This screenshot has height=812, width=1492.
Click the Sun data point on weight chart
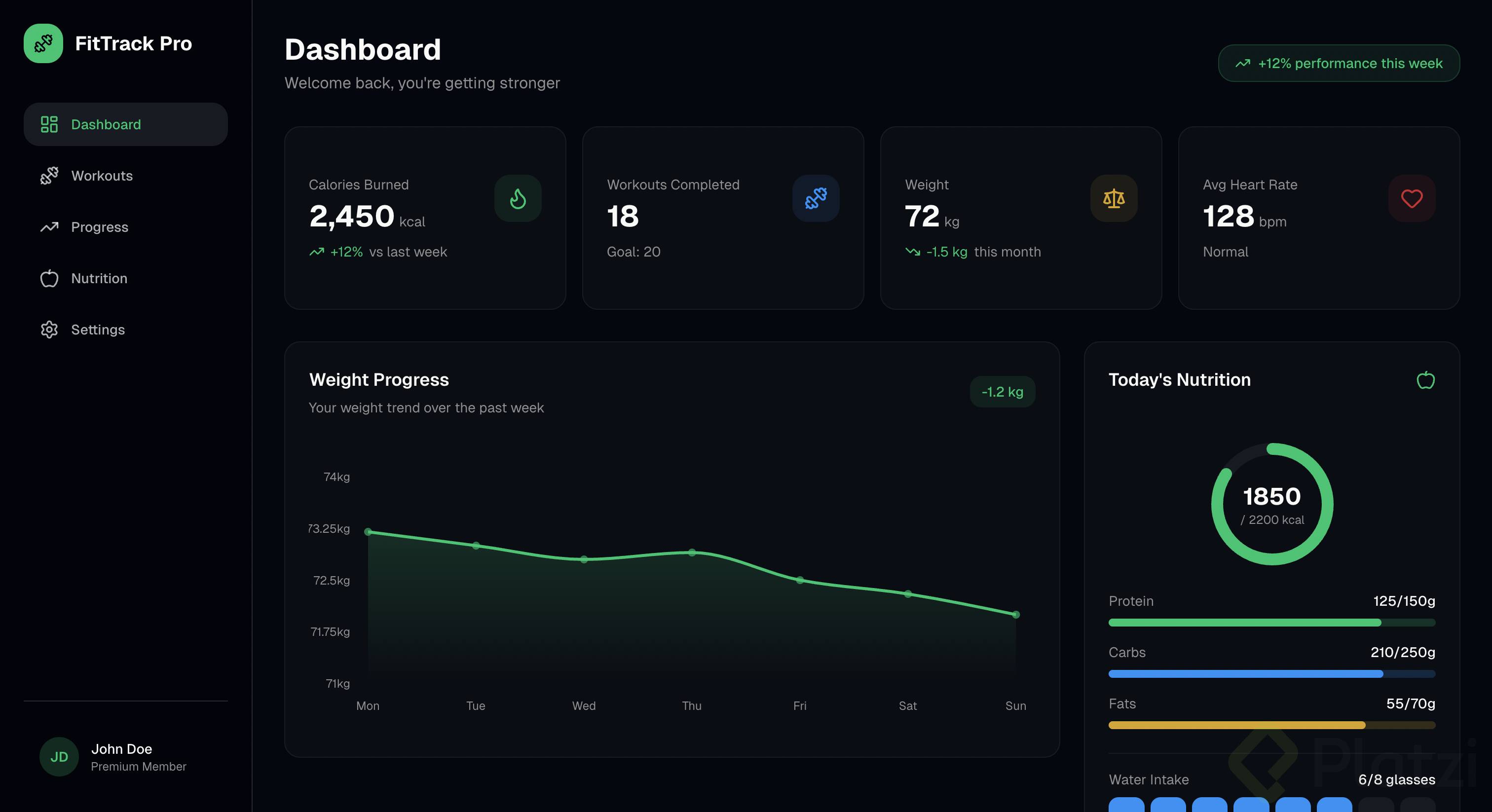[x=1015, y=615]
